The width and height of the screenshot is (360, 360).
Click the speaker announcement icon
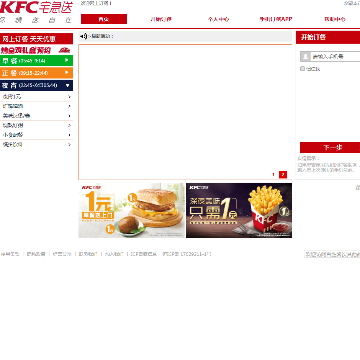pos(83,36)
